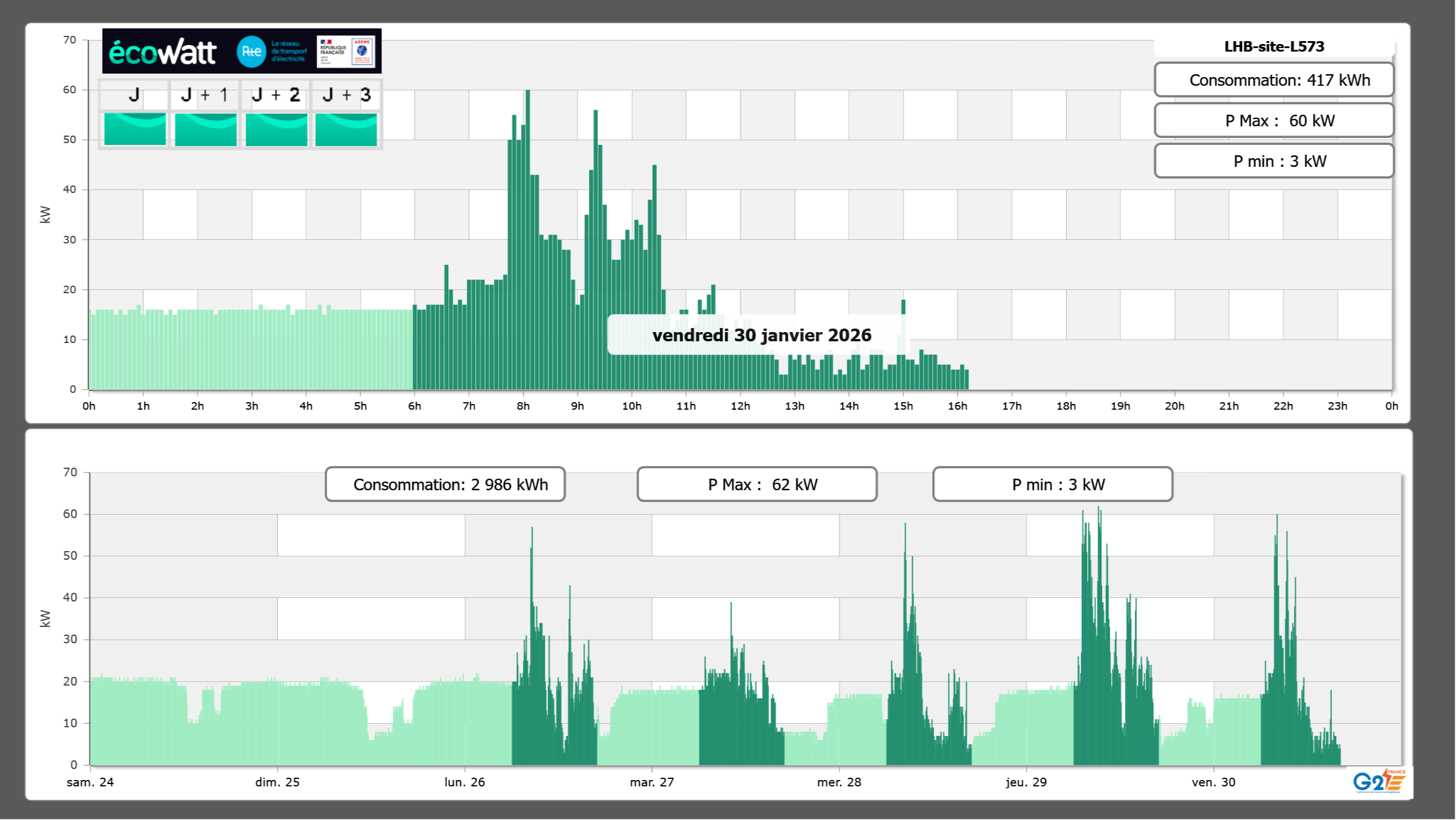Screen dimensions: 1456x820
Task: Click the Consommation: 2 986 kWh box
Action: 445,484
